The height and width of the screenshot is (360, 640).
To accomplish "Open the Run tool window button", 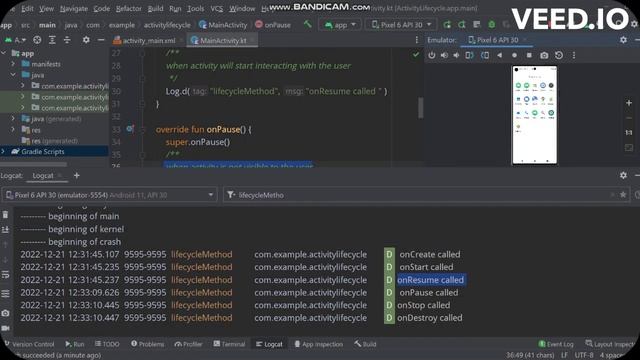I will (x=75, y=344).
